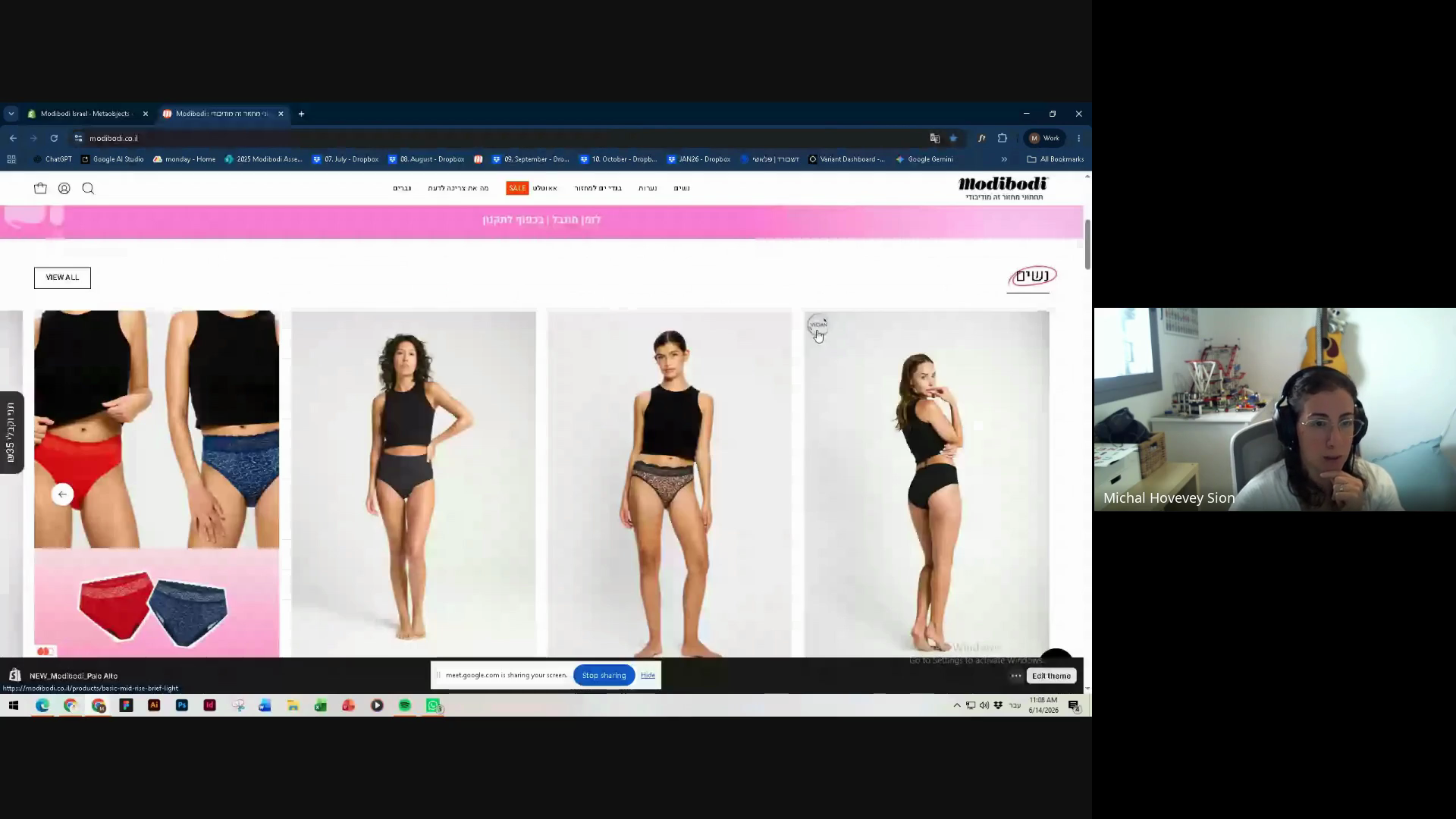Open the Chrome three-dot menu
Viewport: 1456px width, 819px height.
[1078, 138]
